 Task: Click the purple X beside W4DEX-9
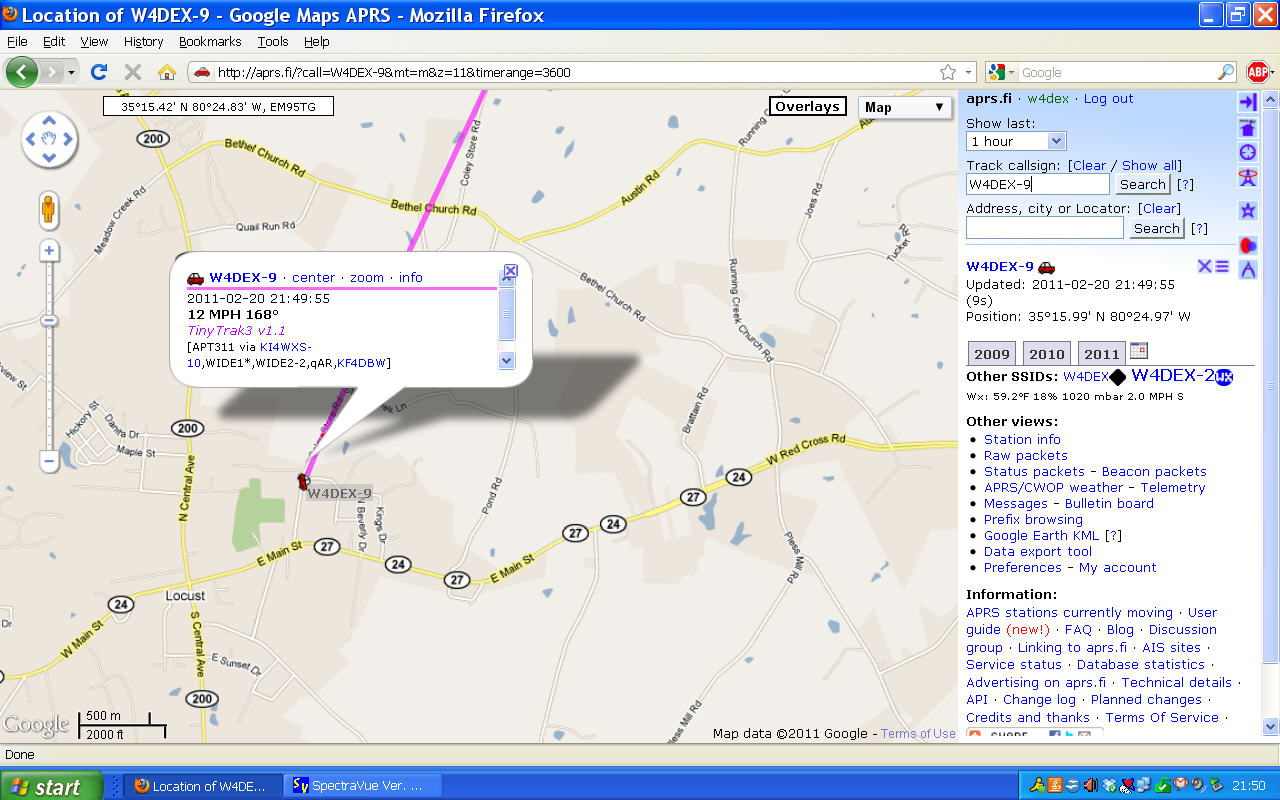[x=1205, y=266]
